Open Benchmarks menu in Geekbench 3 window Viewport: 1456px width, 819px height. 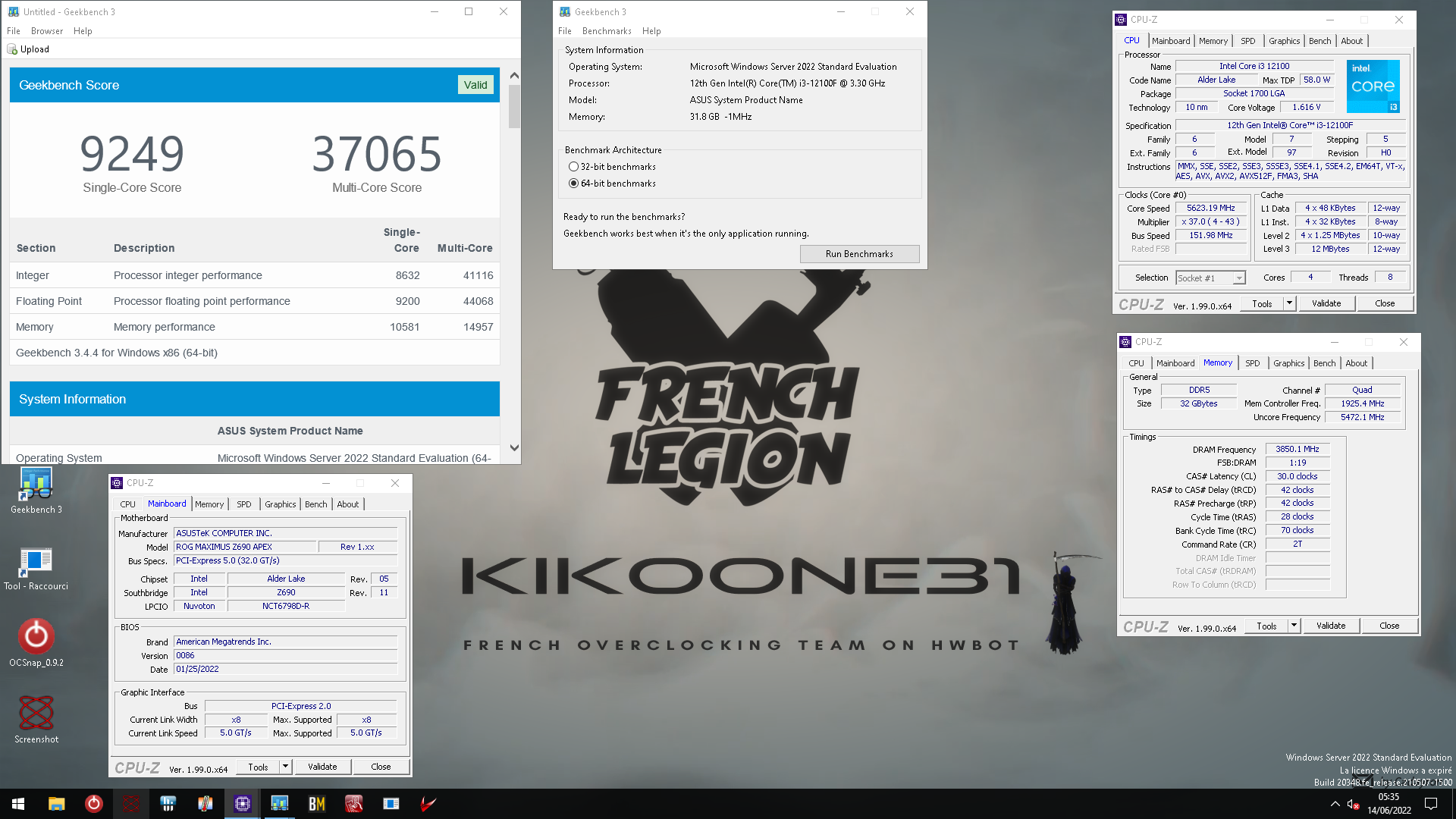pos(607,31)
